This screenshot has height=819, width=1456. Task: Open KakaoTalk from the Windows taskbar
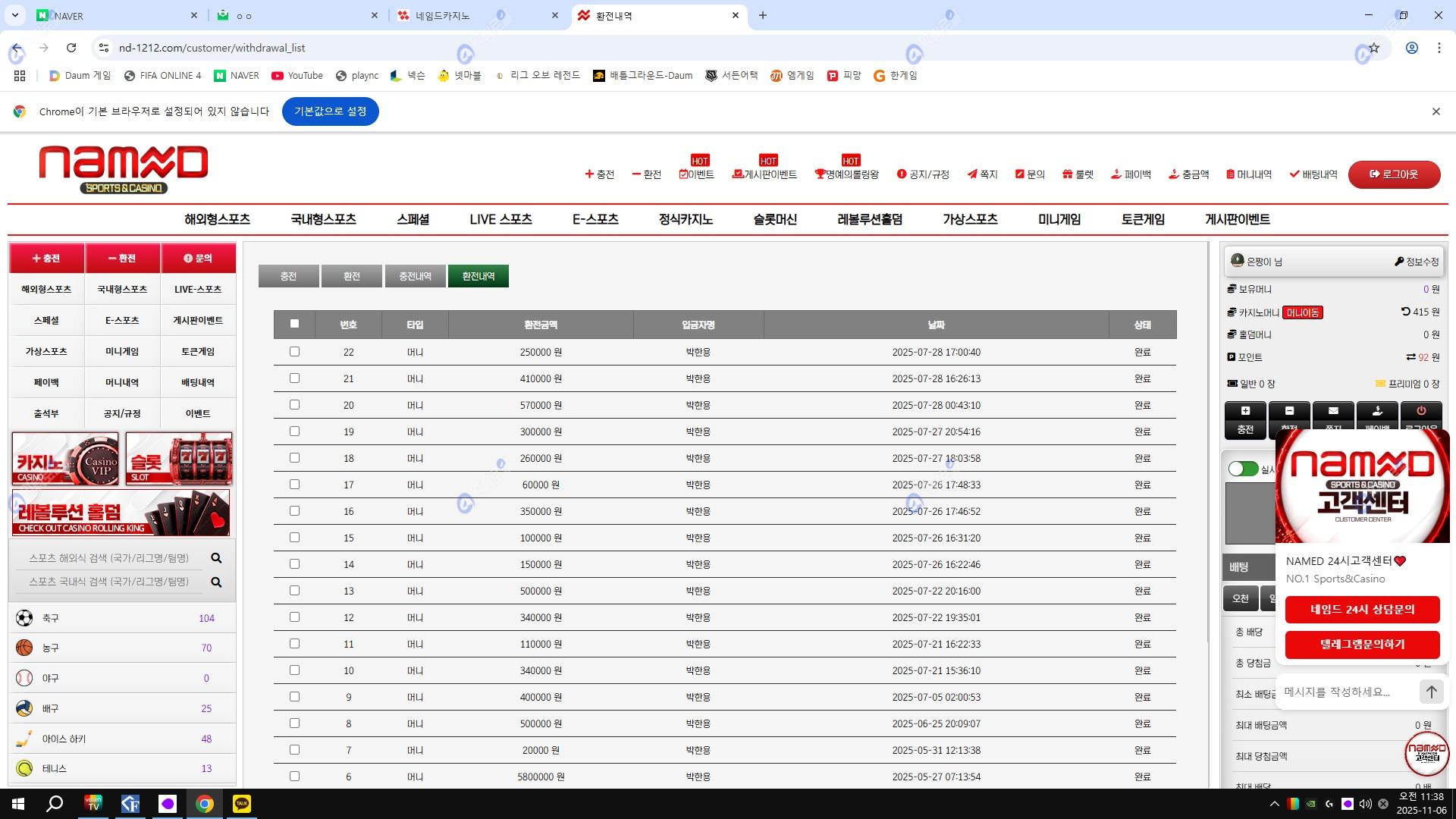[242, 804]
